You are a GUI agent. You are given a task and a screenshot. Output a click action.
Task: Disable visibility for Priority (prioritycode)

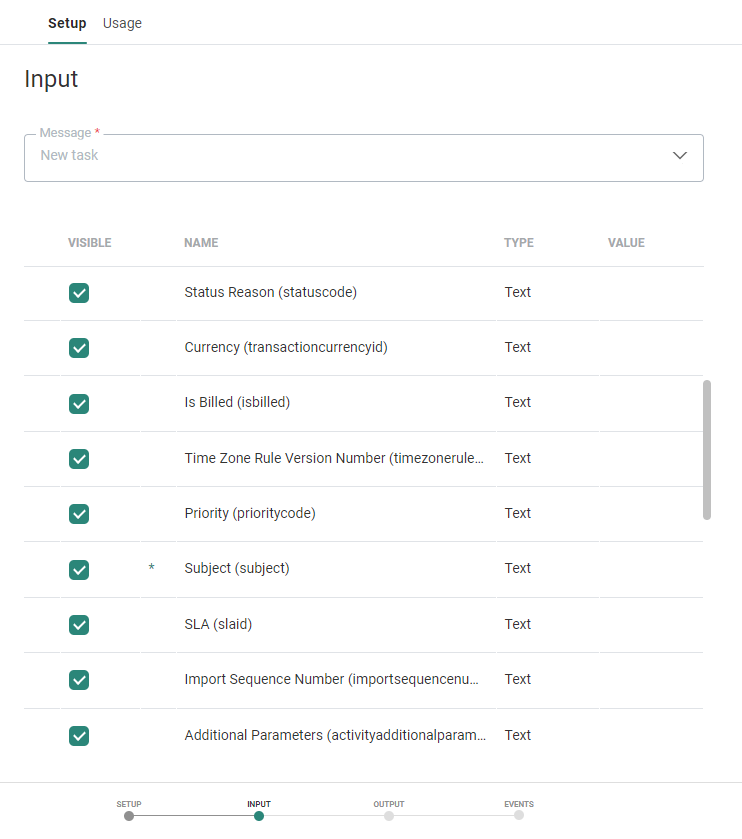(x=79, y=513)
